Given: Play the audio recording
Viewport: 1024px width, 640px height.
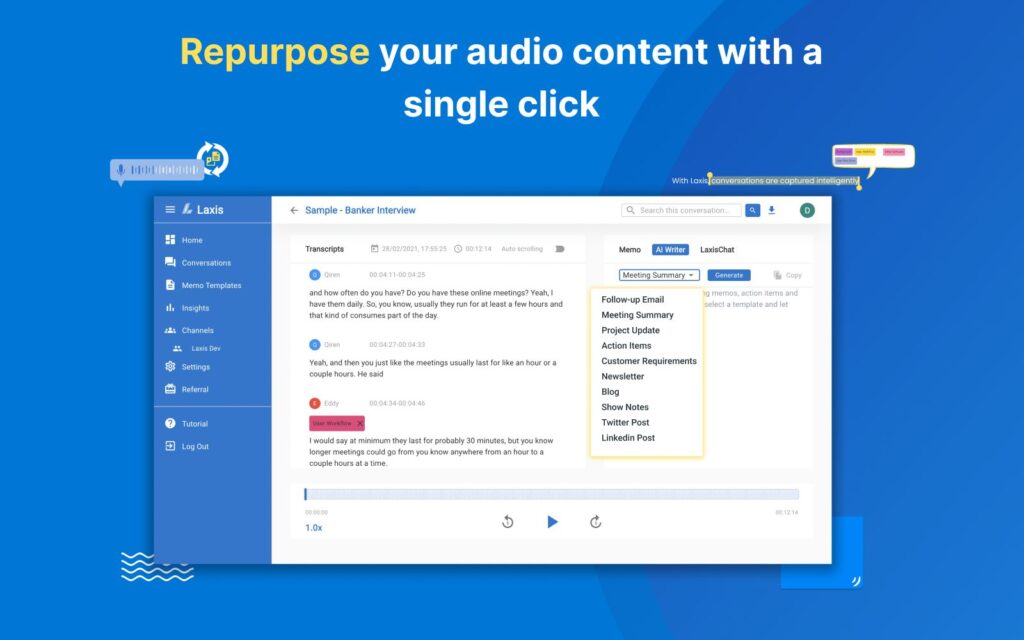Looking at the screenshot, I should [x=552, y=521].
